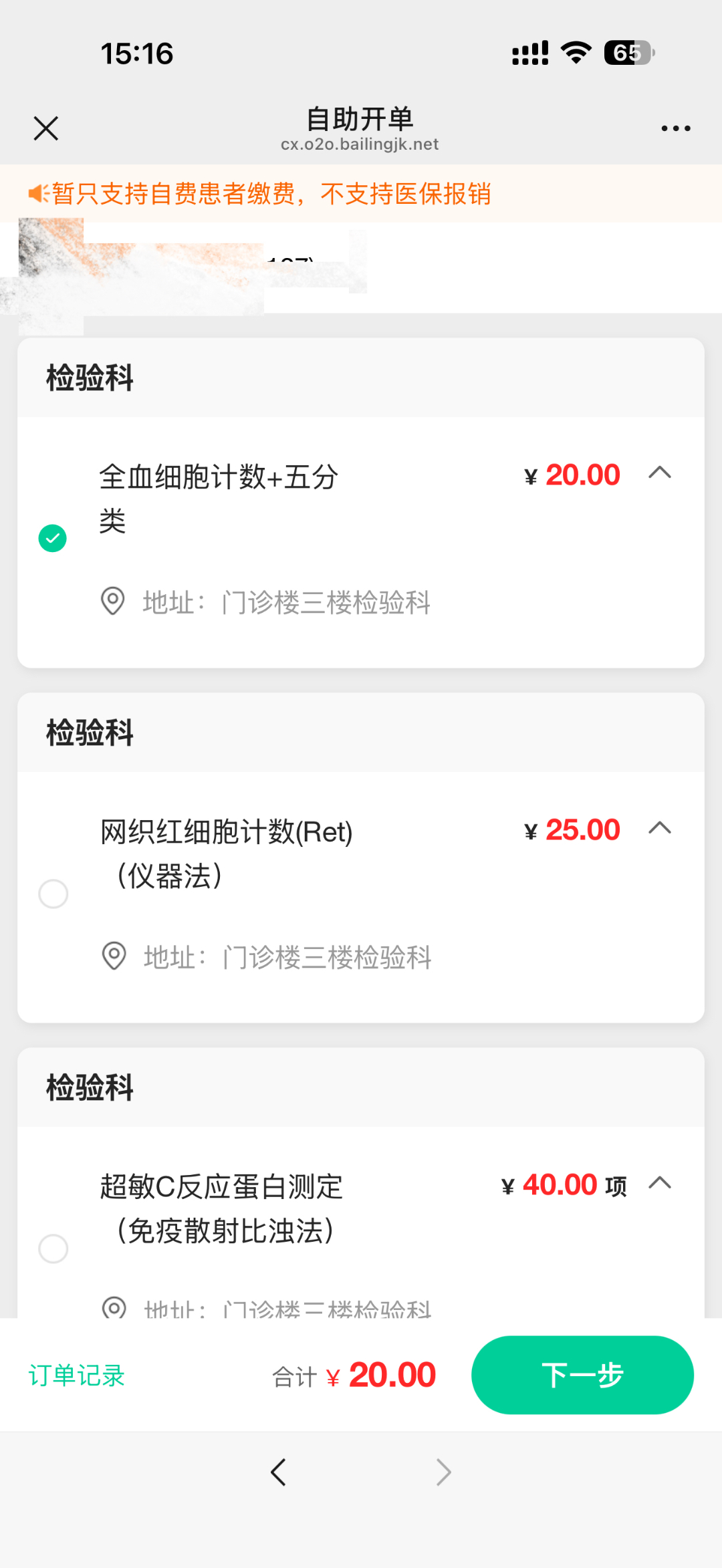Tap the orange speaker announcement icon
722x1568 pixels.
pos(37,194)
